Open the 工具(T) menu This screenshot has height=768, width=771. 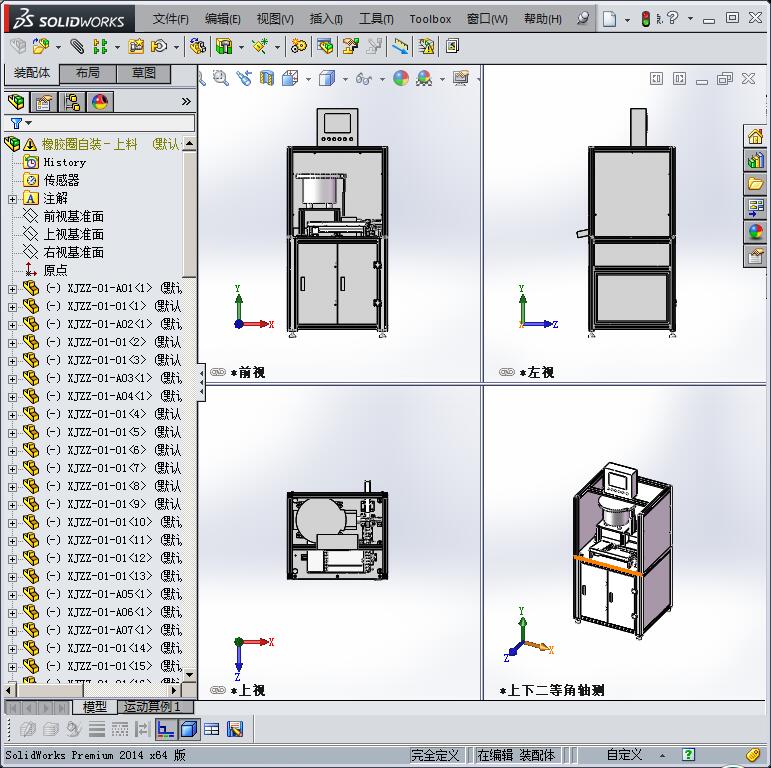pyautogui.click(x=376, y=19)
